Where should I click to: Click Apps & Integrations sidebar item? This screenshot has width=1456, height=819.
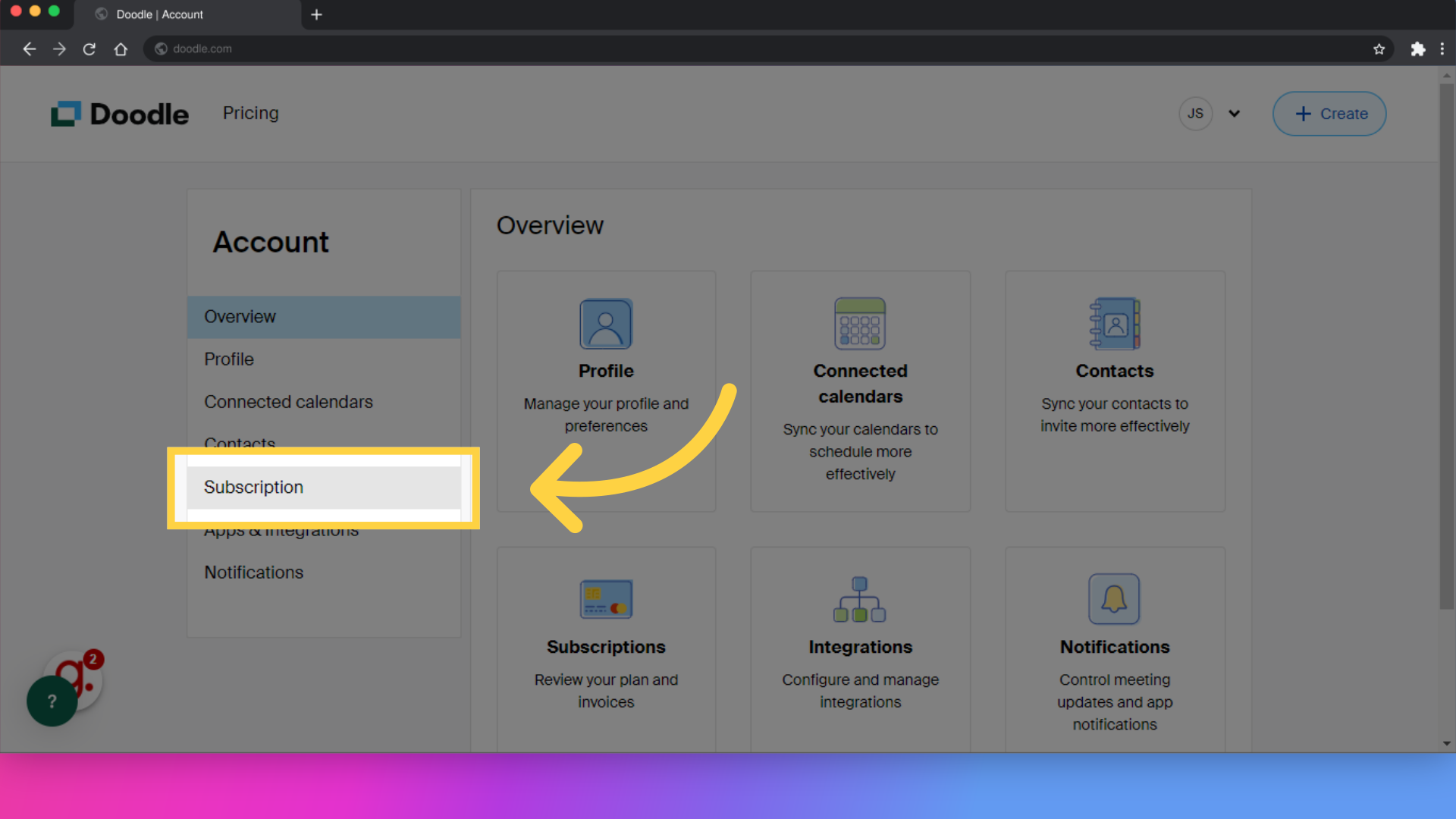point(281,530)
